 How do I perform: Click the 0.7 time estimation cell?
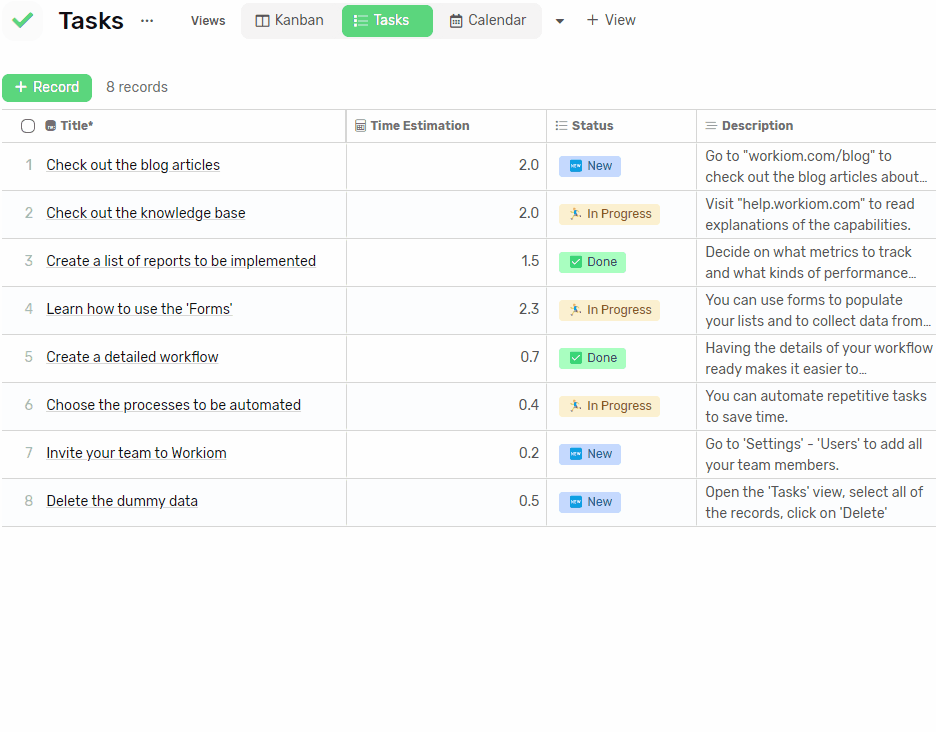pyautogui.click(x=447, y=358)
